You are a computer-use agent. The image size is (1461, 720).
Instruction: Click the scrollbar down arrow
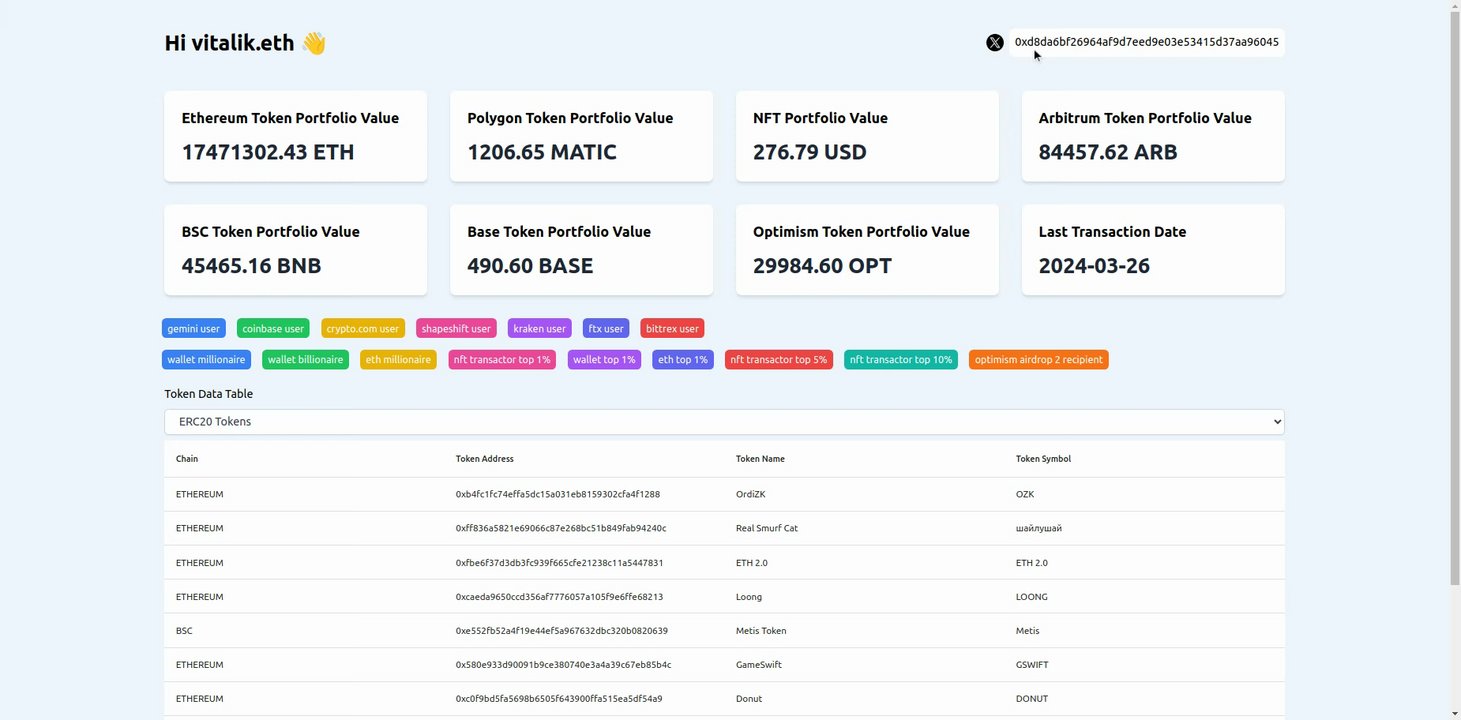(1455, 713)
